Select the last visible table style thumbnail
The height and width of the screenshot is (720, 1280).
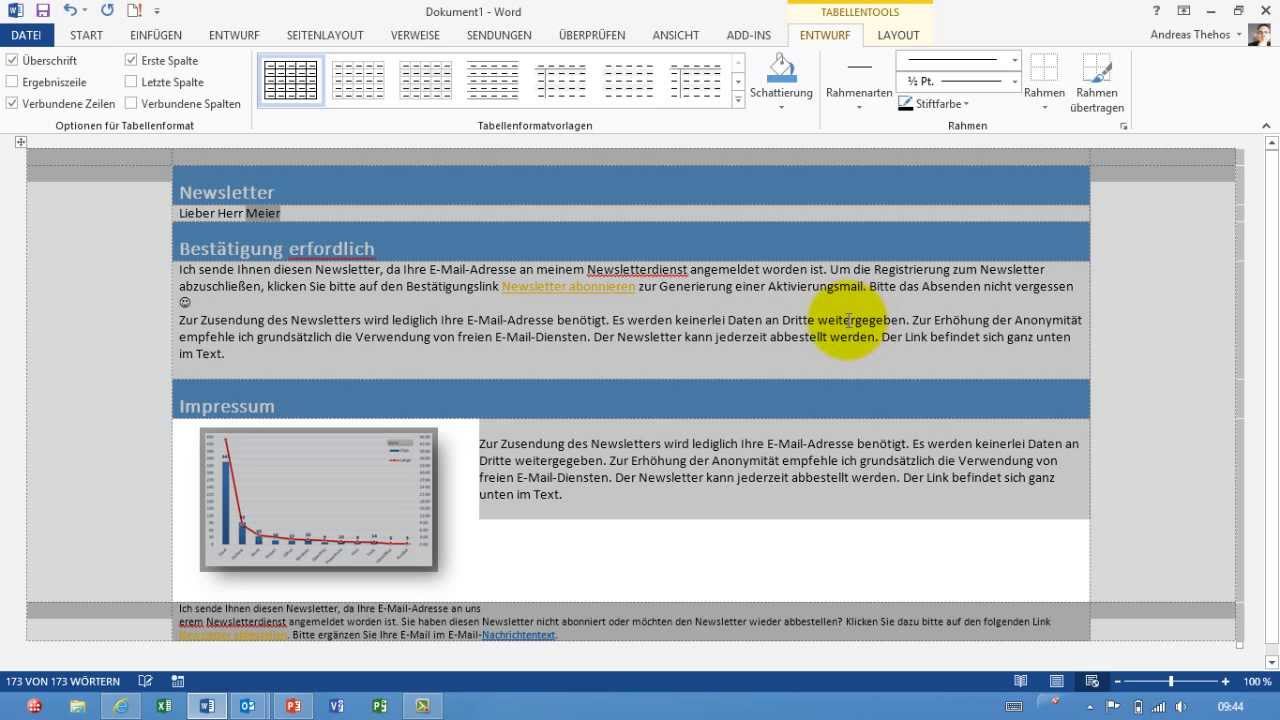[x=696, y=80]
